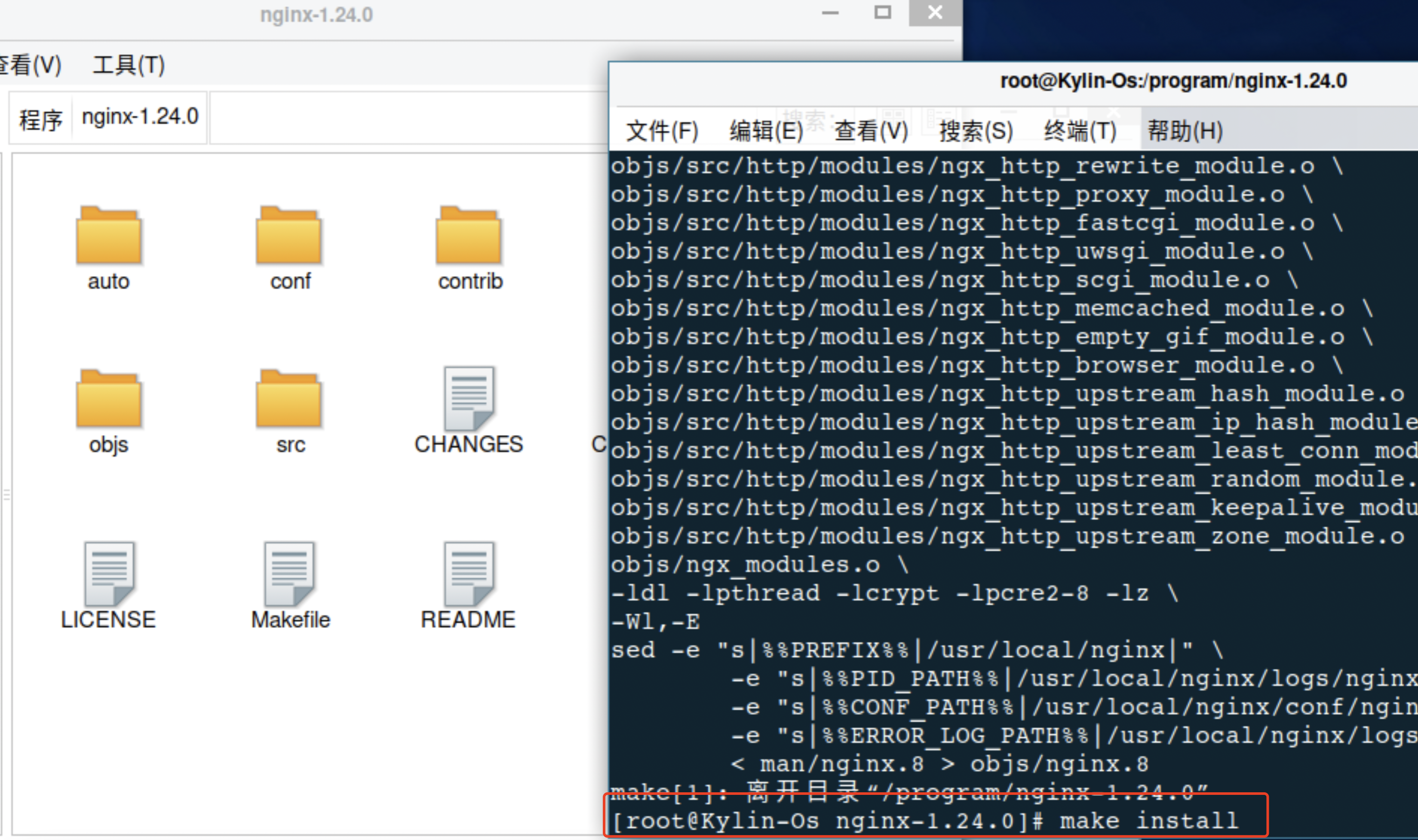The width and height of the screenshot is (1418, 840).
Task: Open terminal 帮助(H) menu
Action: point(1185,131)
